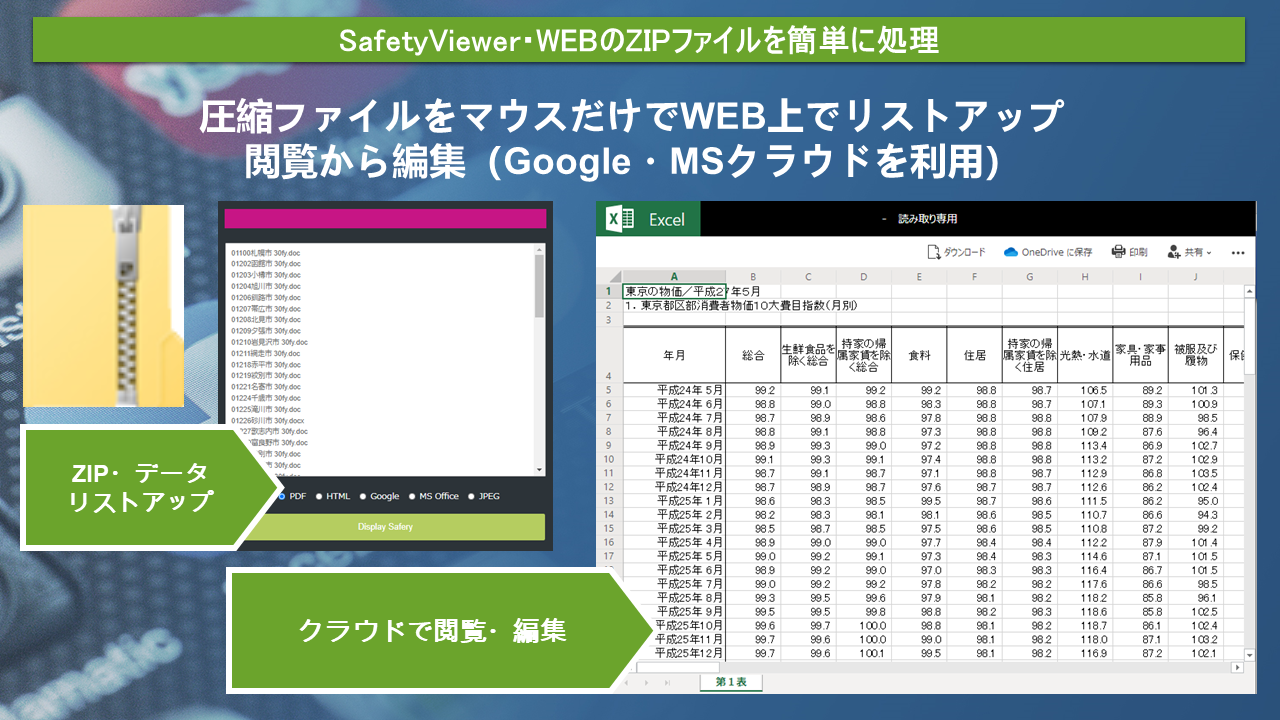Open file 01224千歳市 30fy.doc
The image size is (1280, 720).
[x=265, y=398]
